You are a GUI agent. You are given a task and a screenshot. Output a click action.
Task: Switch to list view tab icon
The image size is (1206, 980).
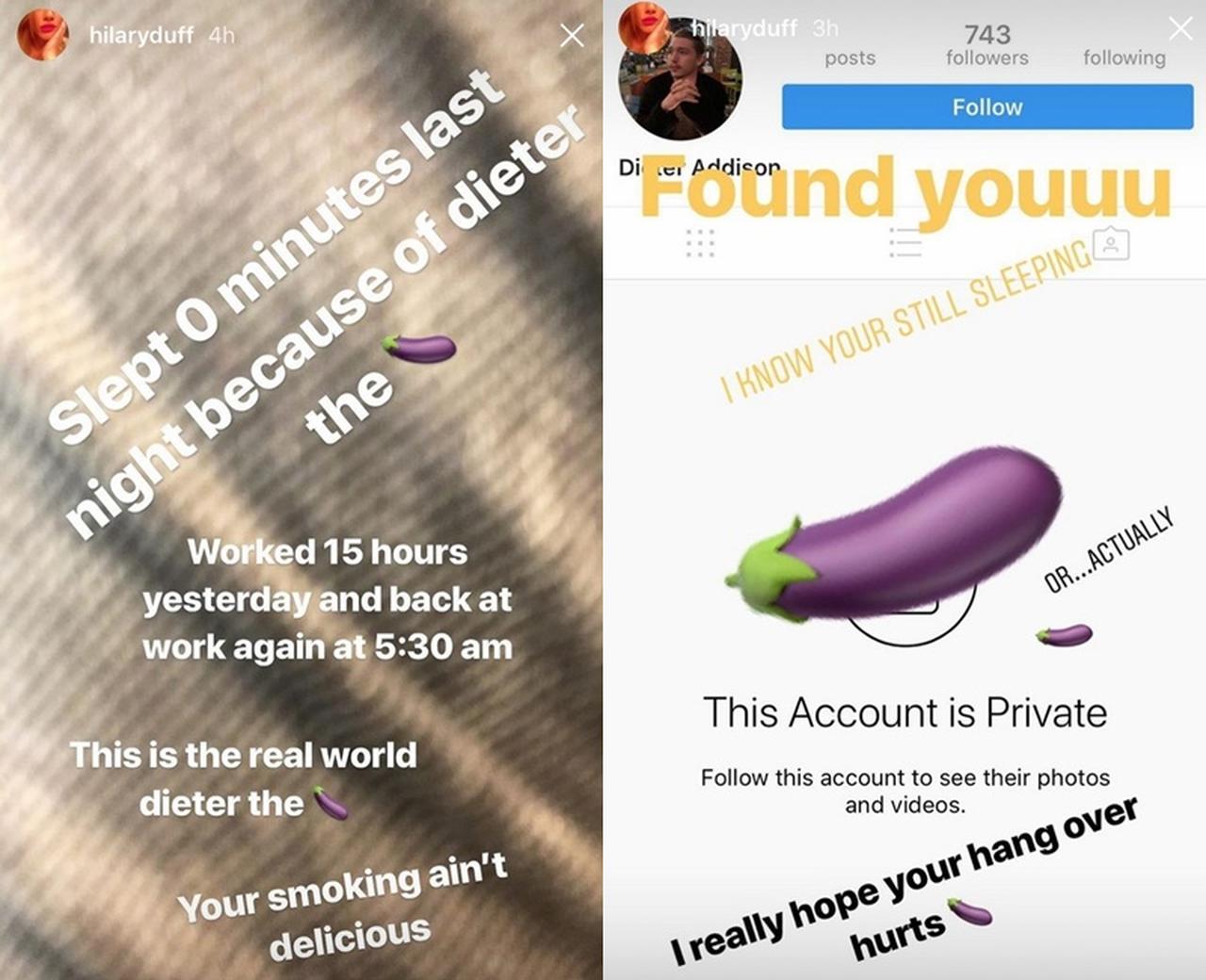(905, 243)
